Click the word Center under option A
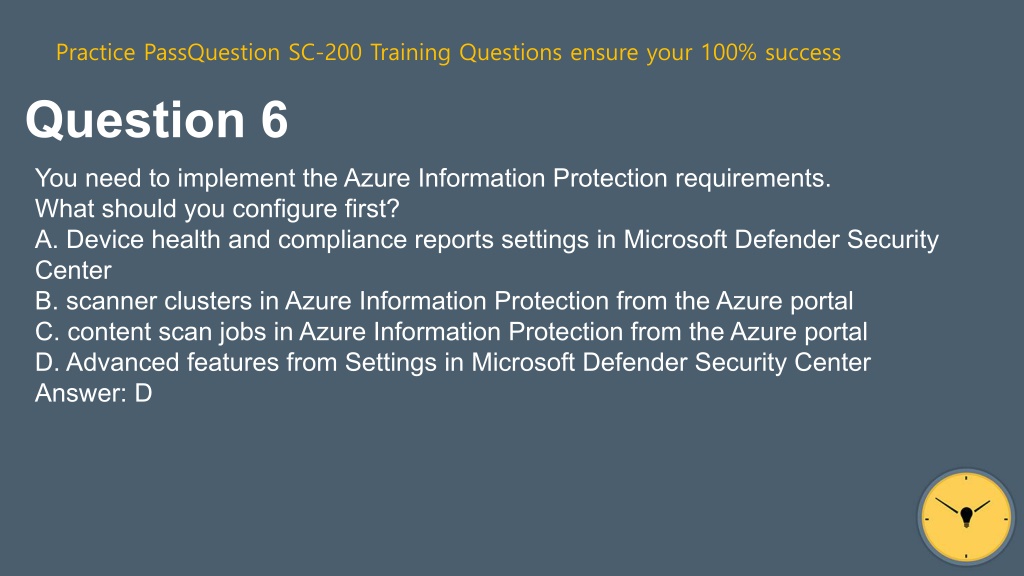The image size is (1024, 576). [x=73, y=270]
